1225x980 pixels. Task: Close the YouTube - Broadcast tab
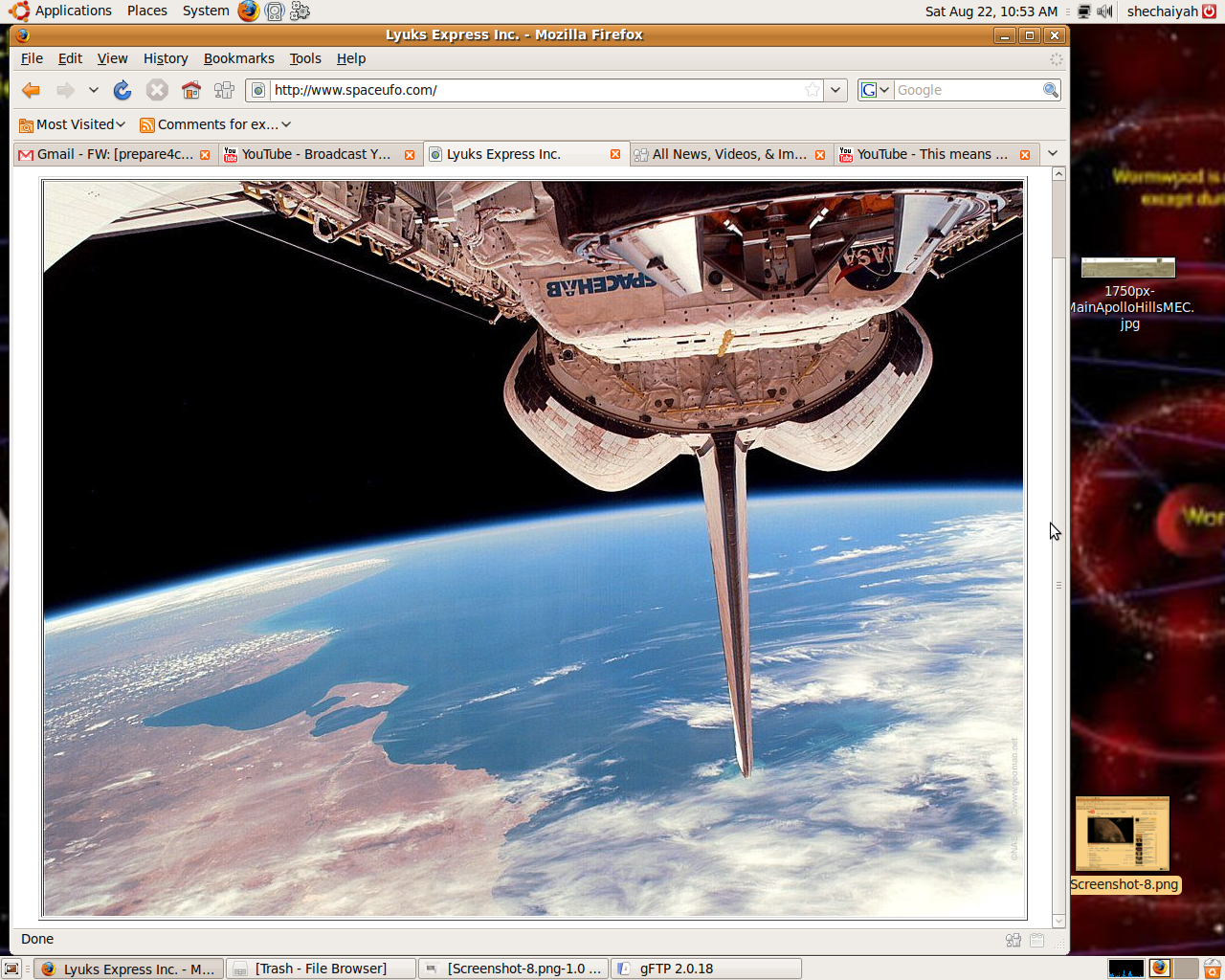(x=410, y=155)
